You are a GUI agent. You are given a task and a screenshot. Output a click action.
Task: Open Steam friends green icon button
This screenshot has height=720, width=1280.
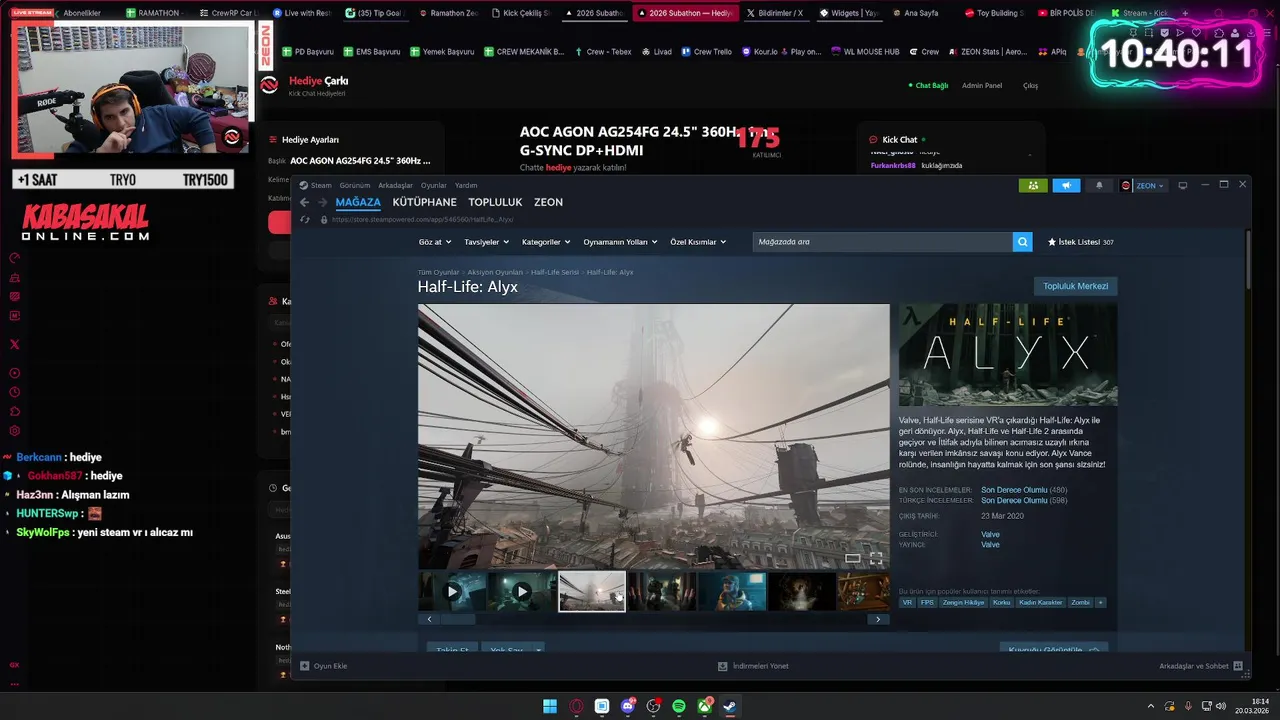(1032, 185)
